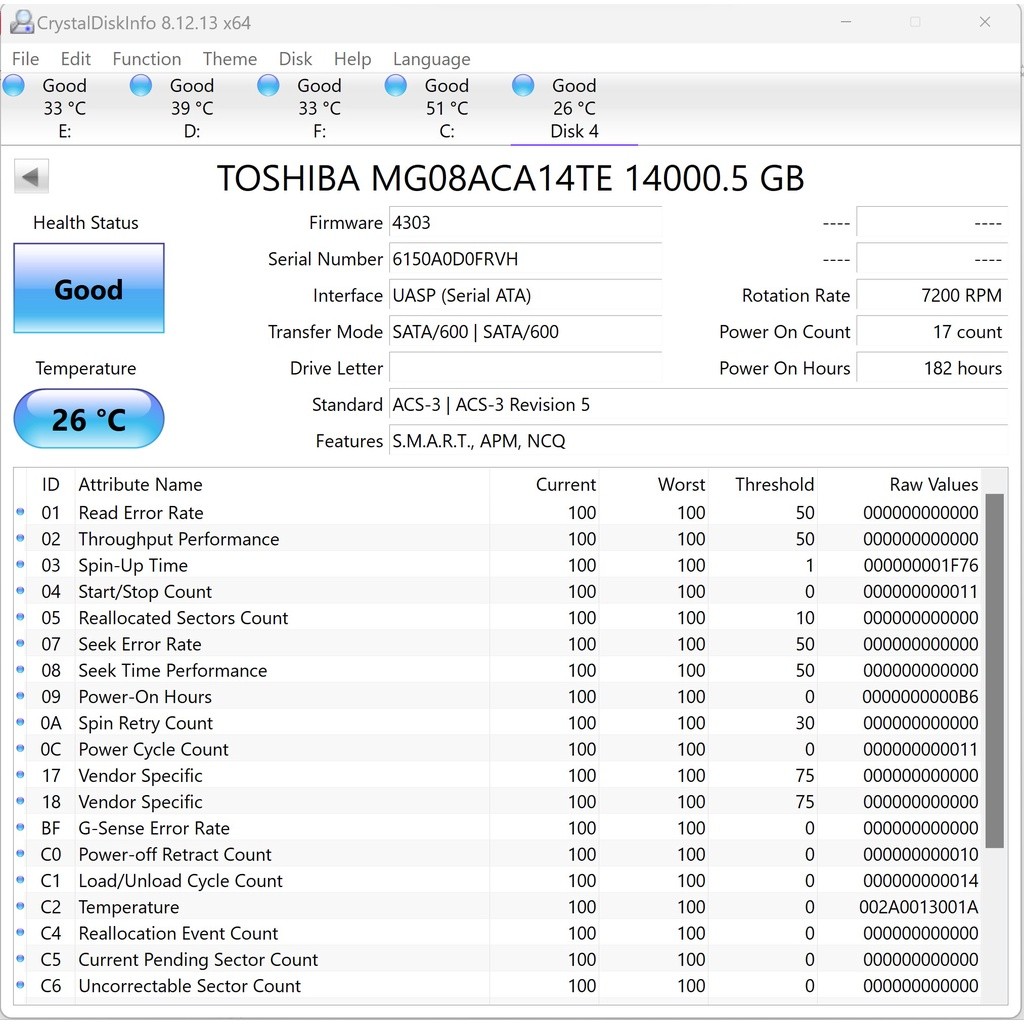Open the Edit menu
This screenshot has height=1024, width=1024.
tap(76, 59)
